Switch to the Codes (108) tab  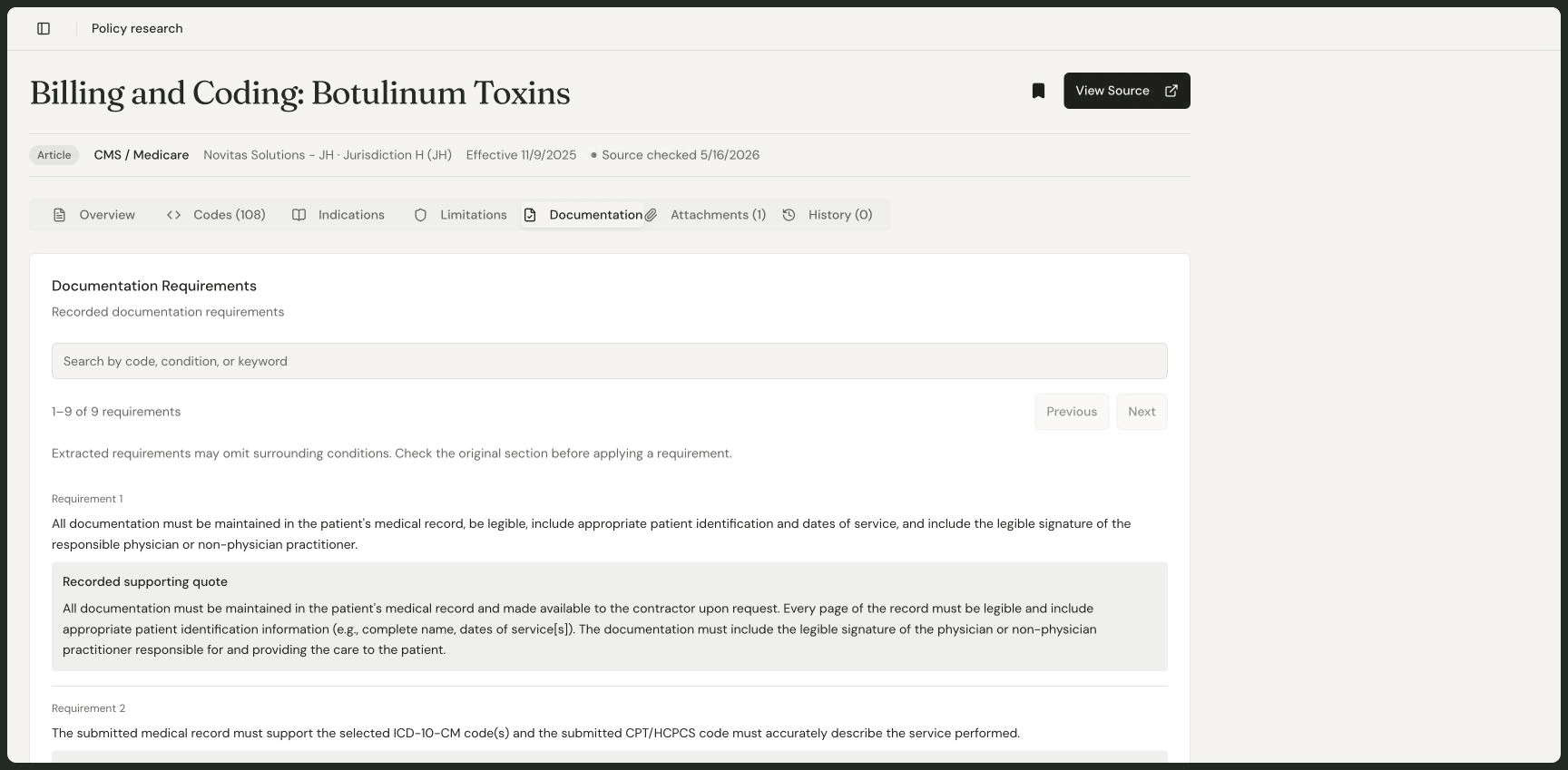tap(216, 215)
